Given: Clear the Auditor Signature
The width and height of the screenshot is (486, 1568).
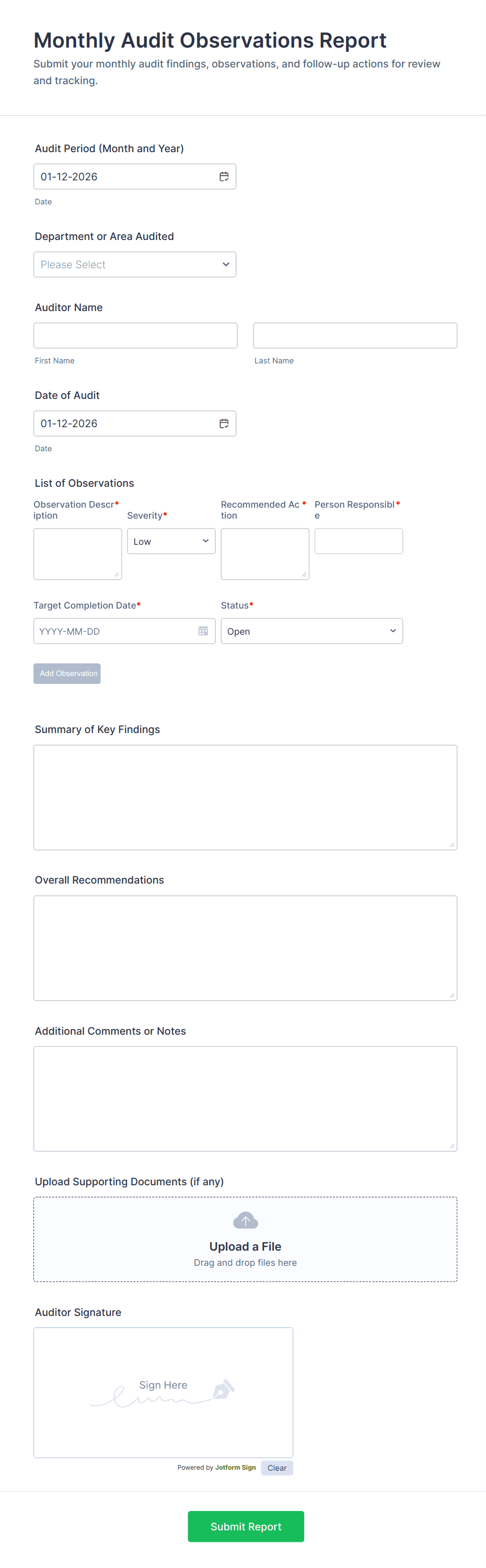Looking at the screenshot, I should [277, 1468].
